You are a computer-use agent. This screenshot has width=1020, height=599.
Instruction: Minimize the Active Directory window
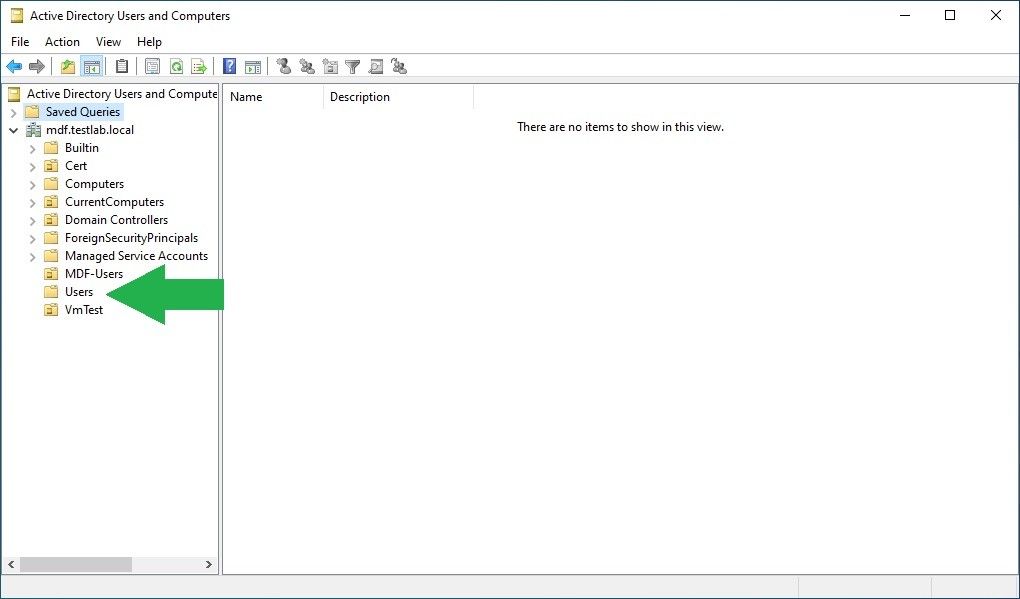point(905,16)
